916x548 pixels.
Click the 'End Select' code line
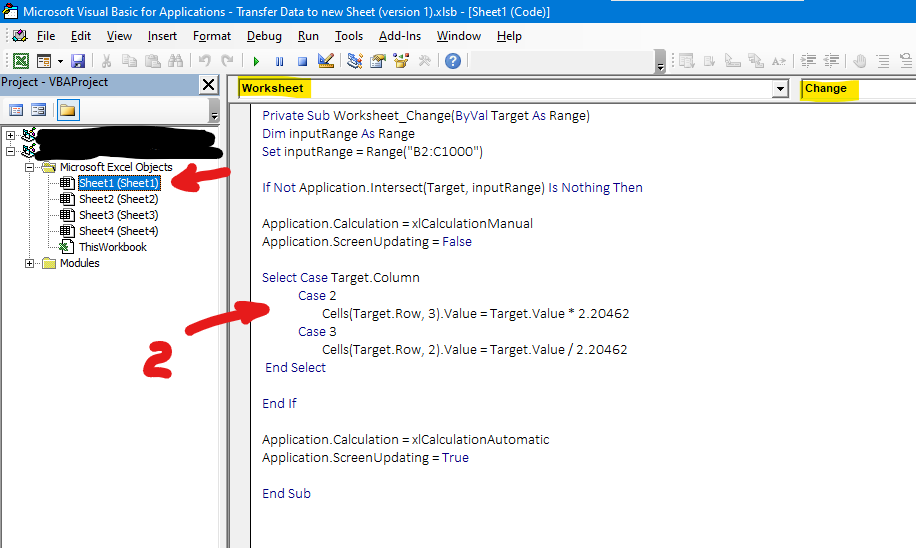click(295, 367)
